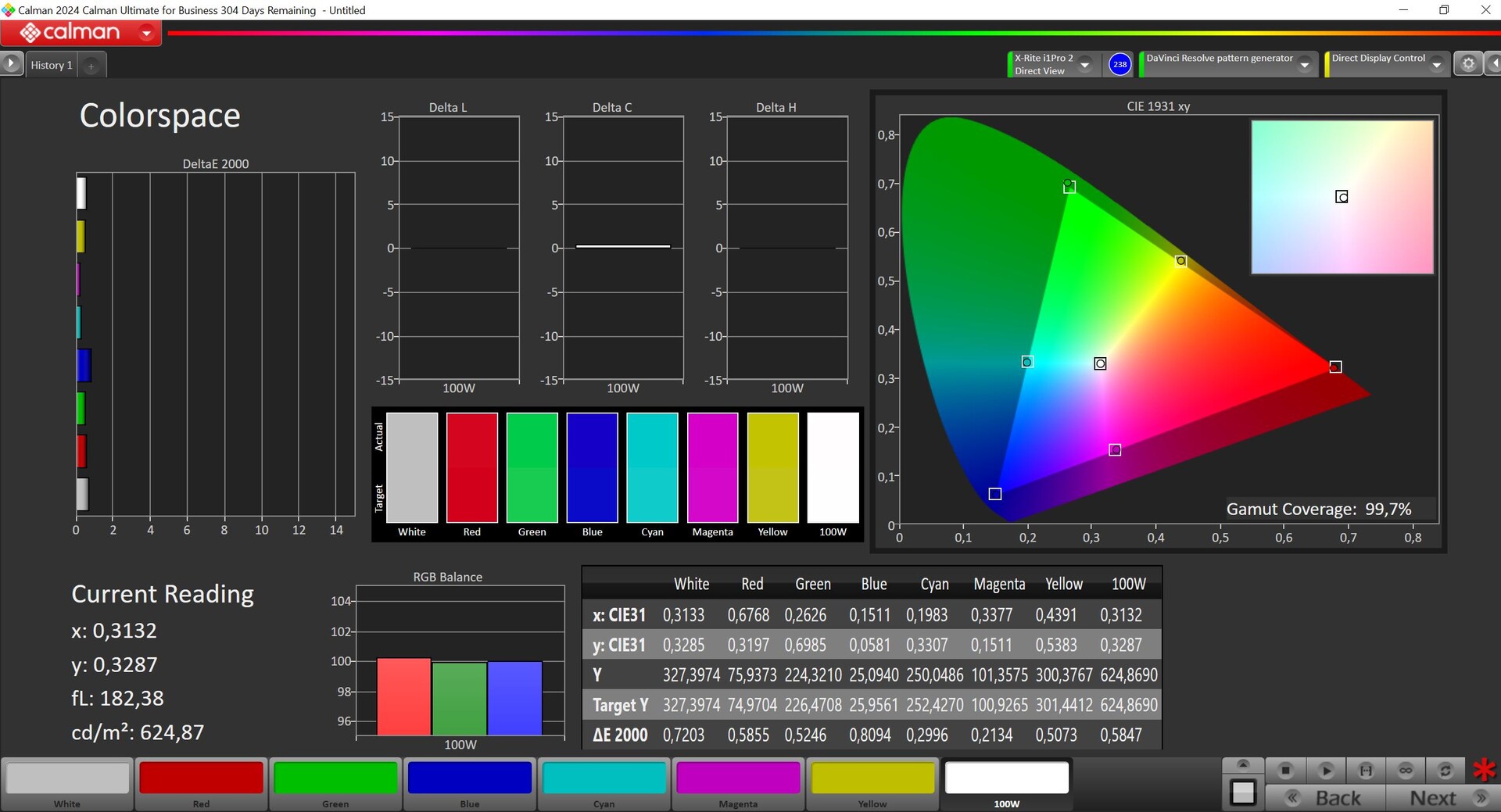Go Back to the previous page
This screenshot has height=812, width=1501.
pos(1326,798)
